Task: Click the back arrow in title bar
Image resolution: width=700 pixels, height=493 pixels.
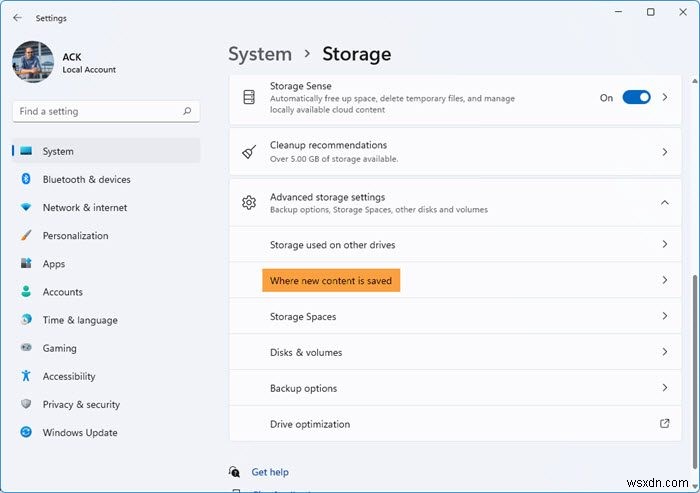Action: pyautogui.click(x=17, y=17)
